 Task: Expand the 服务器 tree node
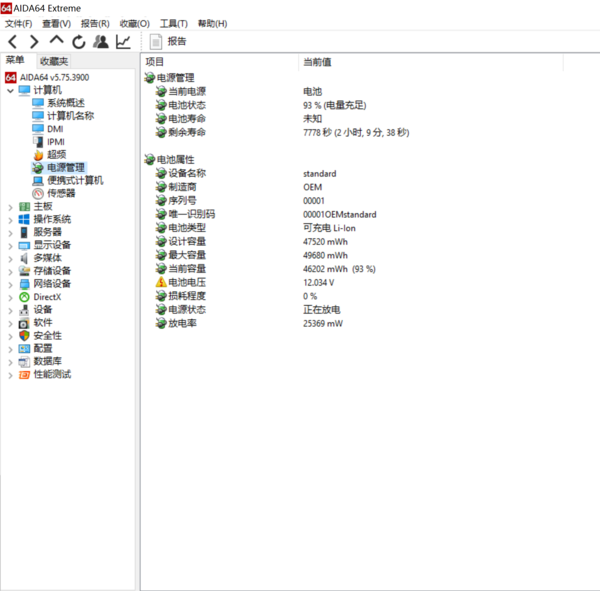pyautogui.click(x=11, y=233)
